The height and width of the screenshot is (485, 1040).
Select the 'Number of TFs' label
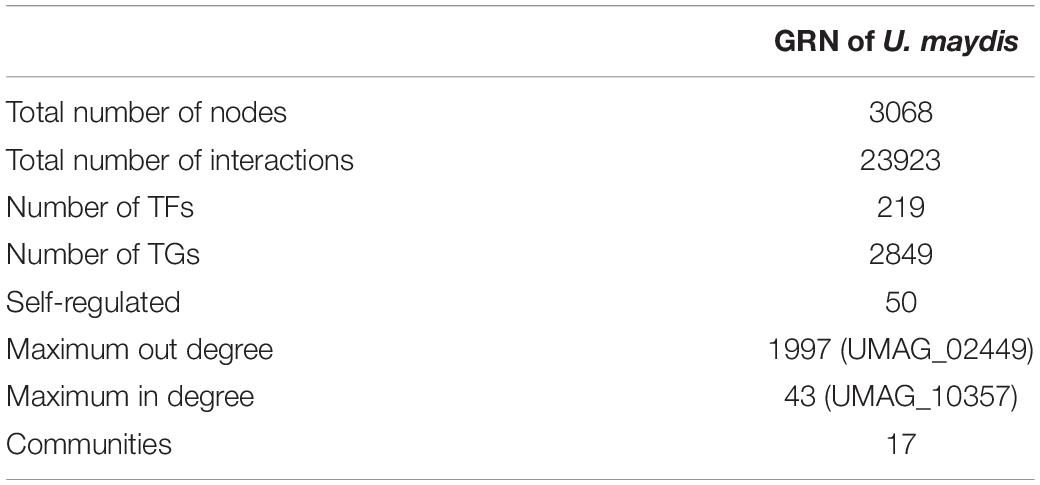(100, 208)
